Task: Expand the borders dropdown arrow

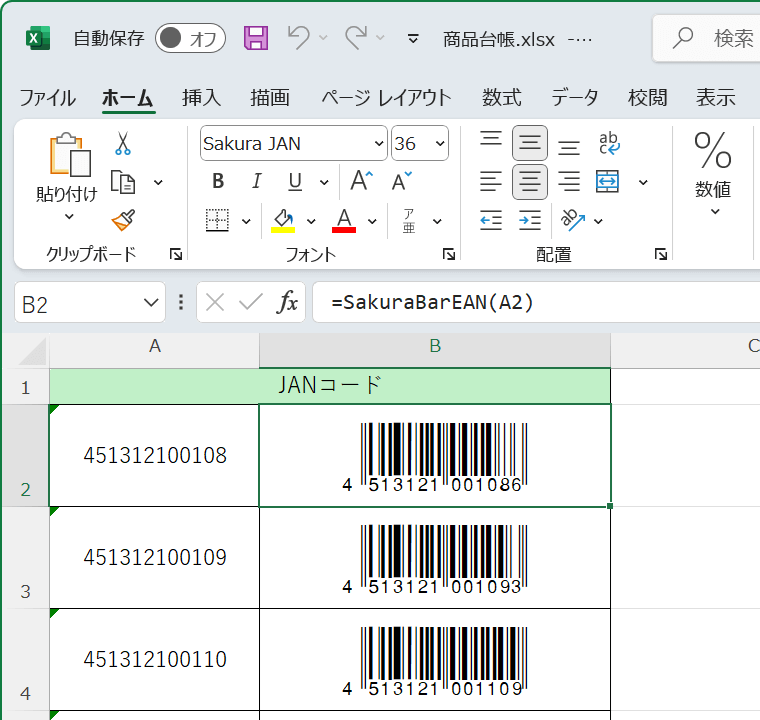Action: click(246, 222)
